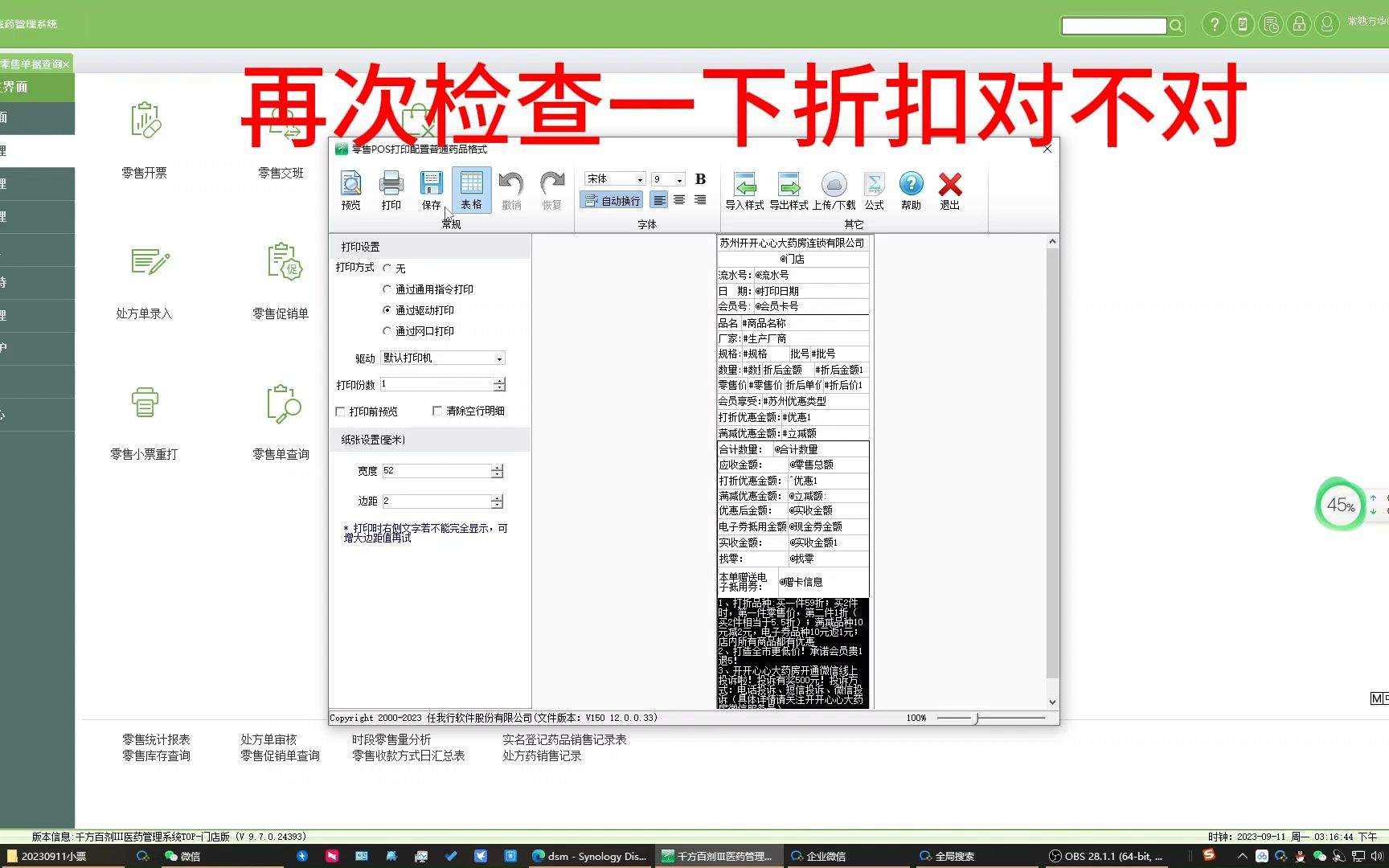The width and height of the screenshot is (1389, 868).
Task: Click the 撤销 undo icon
Action: pos(511,190)
